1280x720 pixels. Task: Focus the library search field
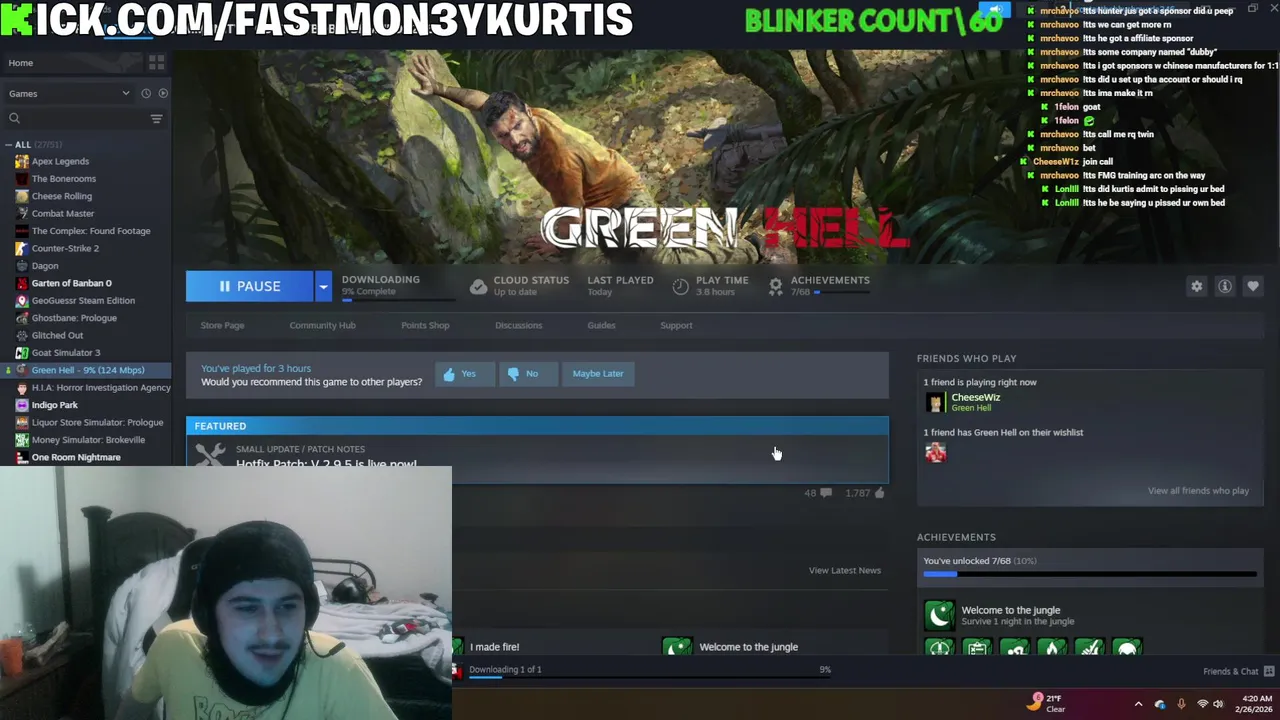click(x=85, y=118)
